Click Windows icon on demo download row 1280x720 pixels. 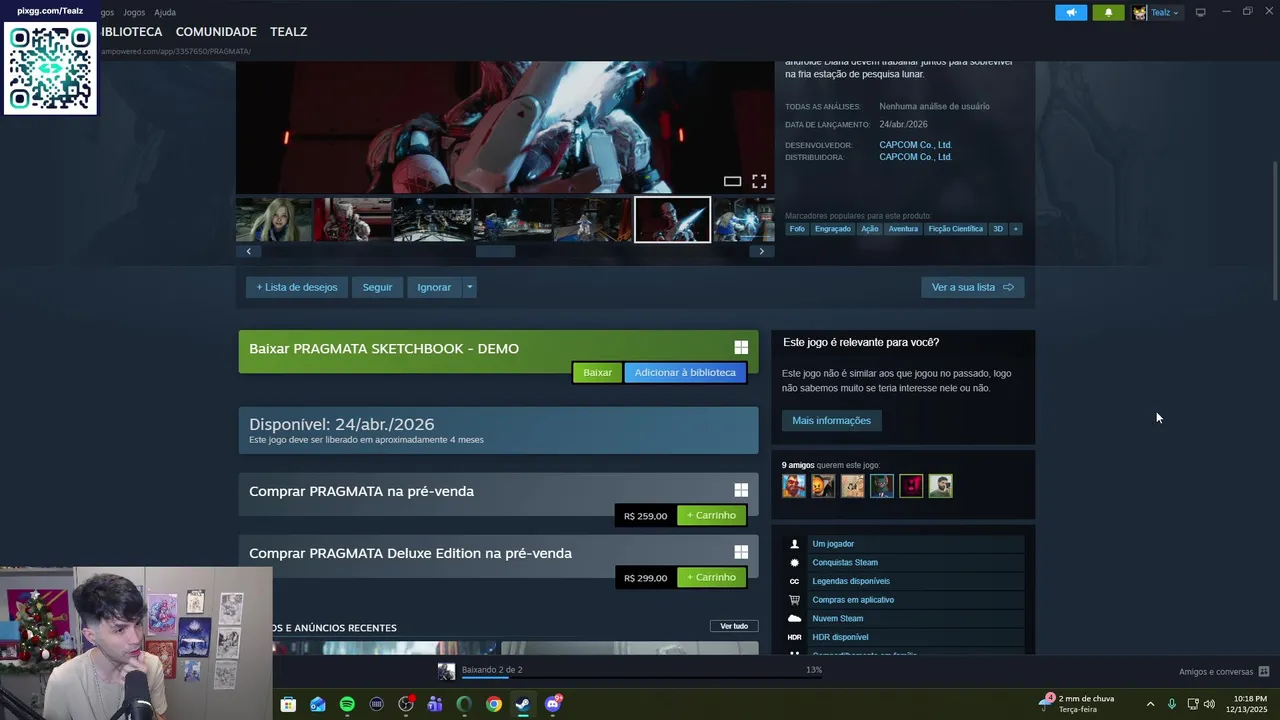(741, 347)
